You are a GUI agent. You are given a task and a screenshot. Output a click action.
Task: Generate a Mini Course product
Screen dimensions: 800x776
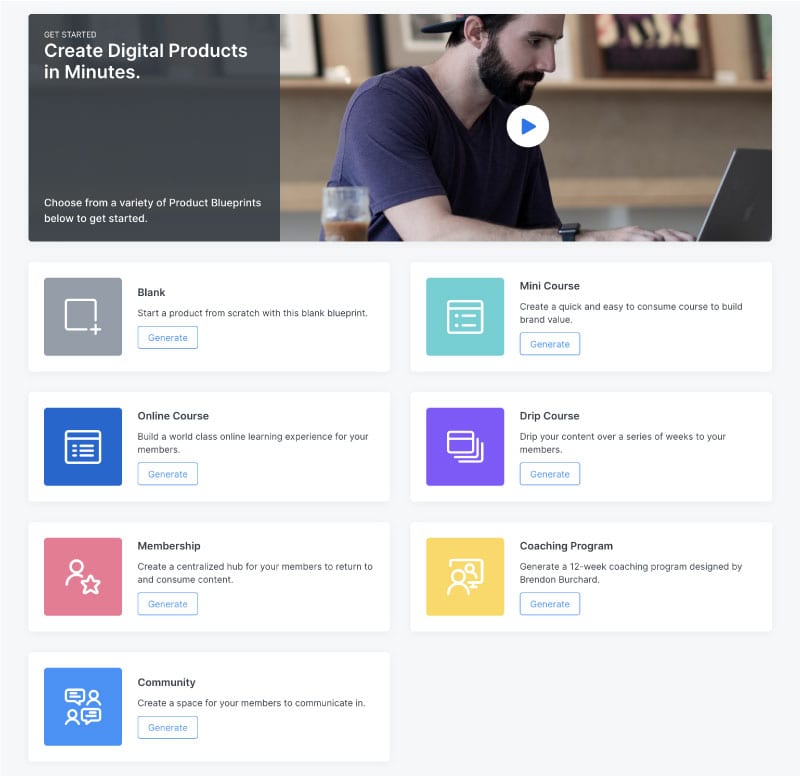pyautogui.click(x=549, y=344)
